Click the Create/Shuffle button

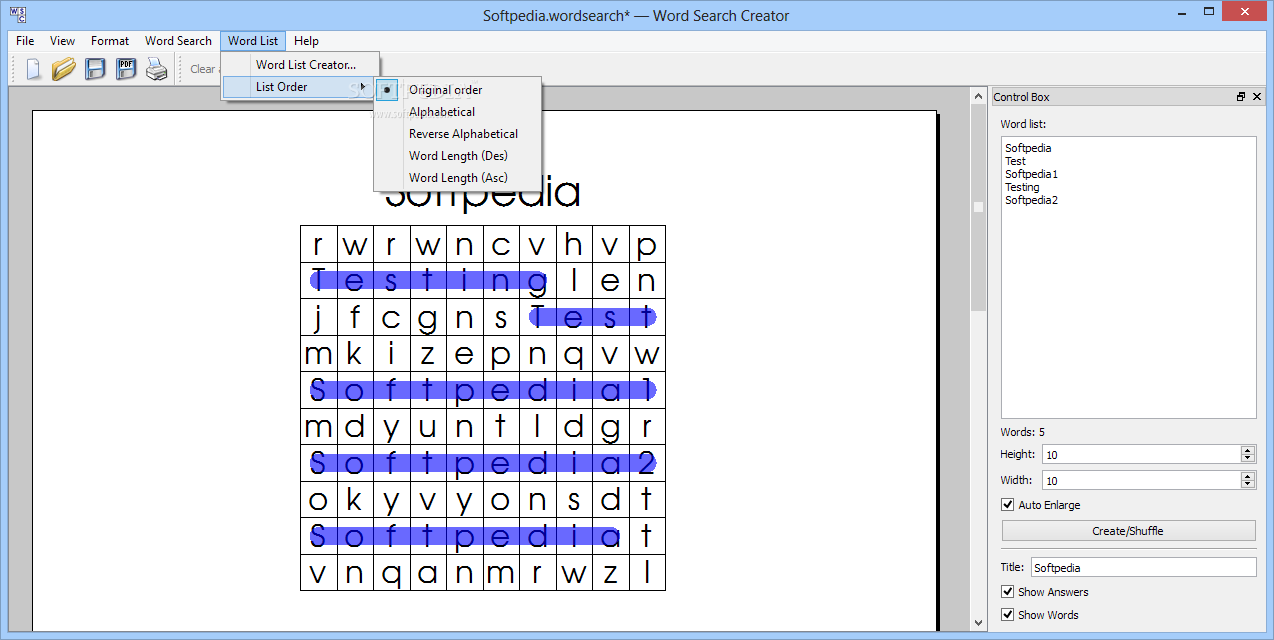point(1128,531)
